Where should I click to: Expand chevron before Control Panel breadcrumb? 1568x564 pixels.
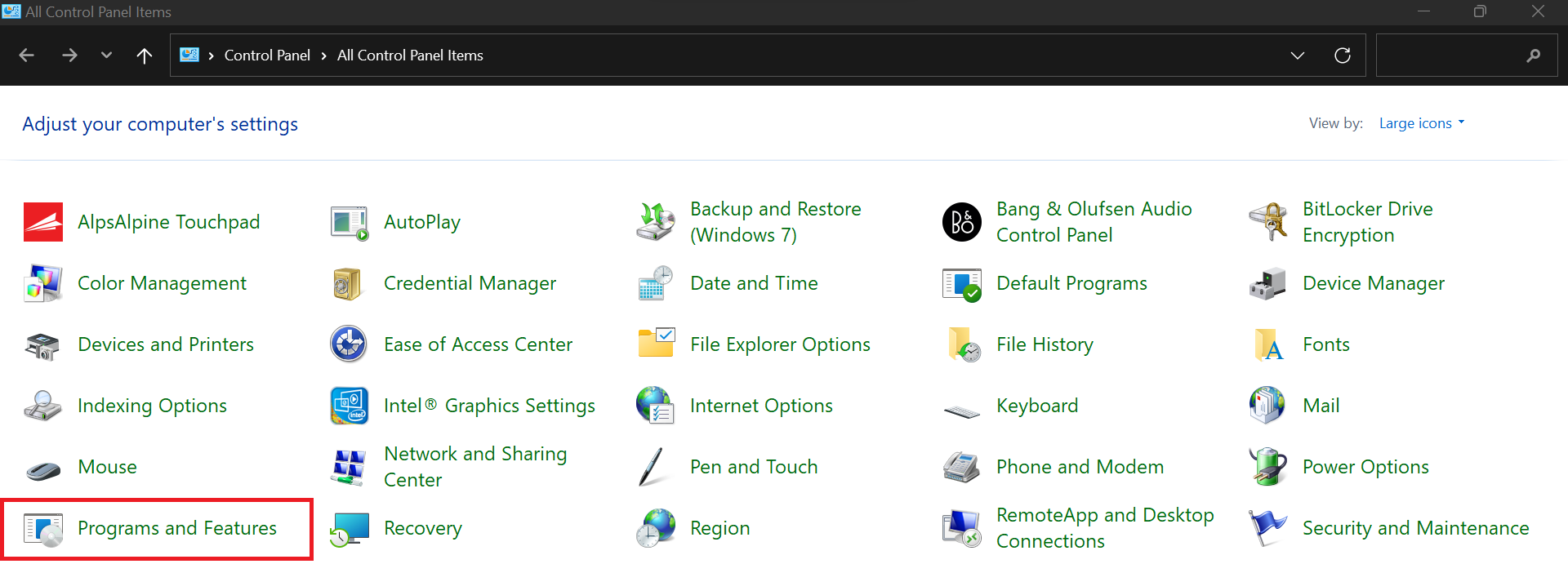pyautogui.click(x=211, y=56)
